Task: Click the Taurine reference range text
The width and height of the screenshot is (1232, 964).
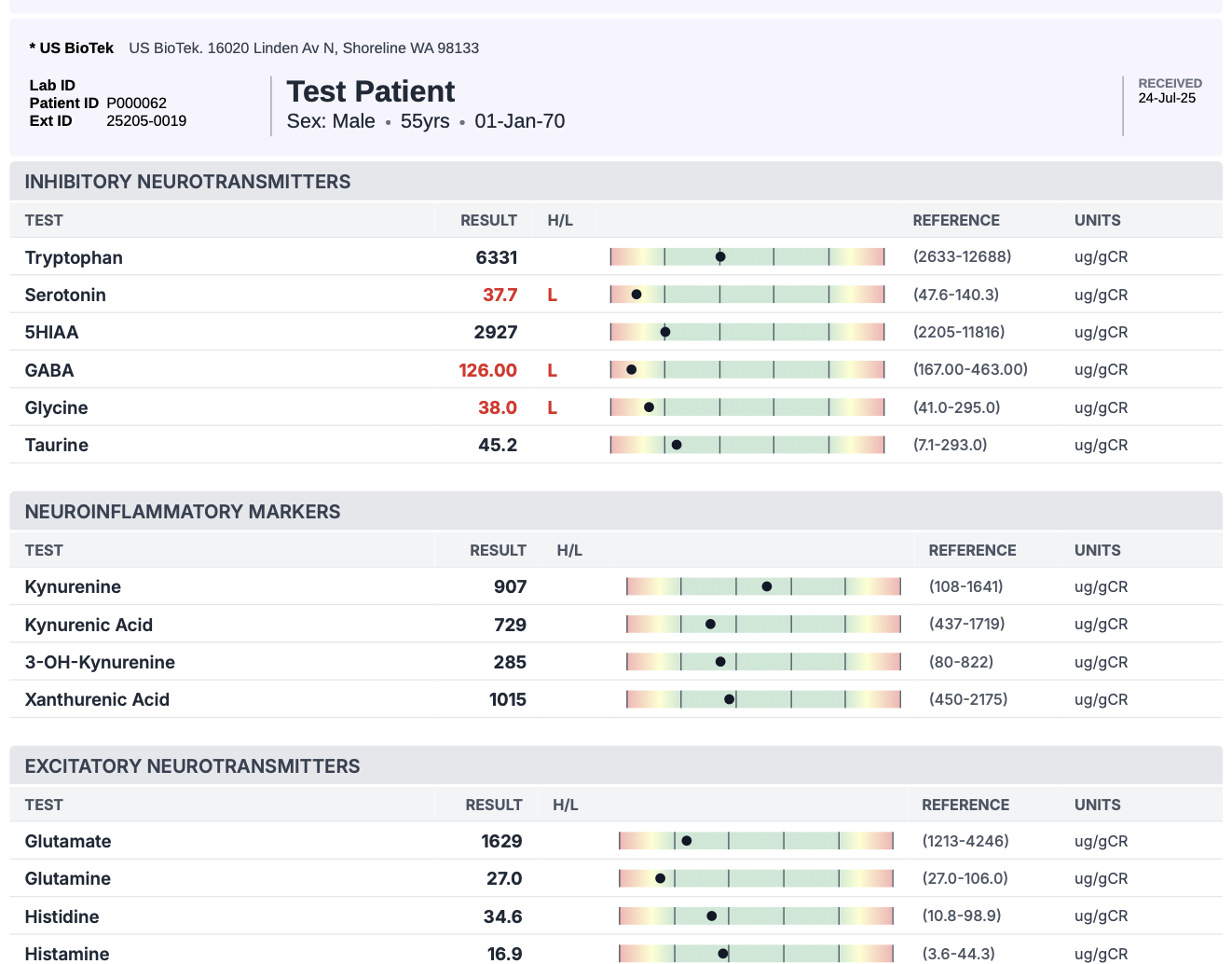Action: (x=950, y=445)
